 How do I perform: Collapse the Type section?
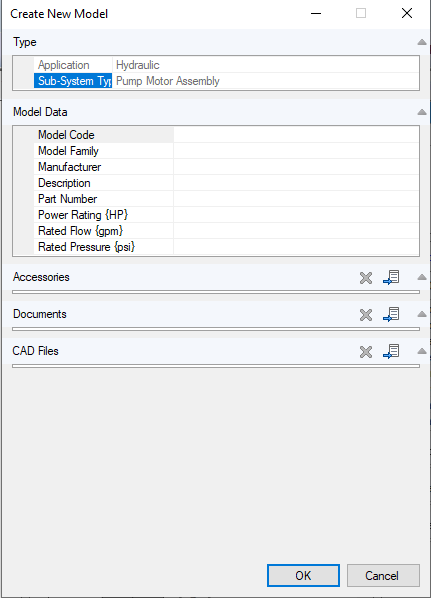point(422,42)
